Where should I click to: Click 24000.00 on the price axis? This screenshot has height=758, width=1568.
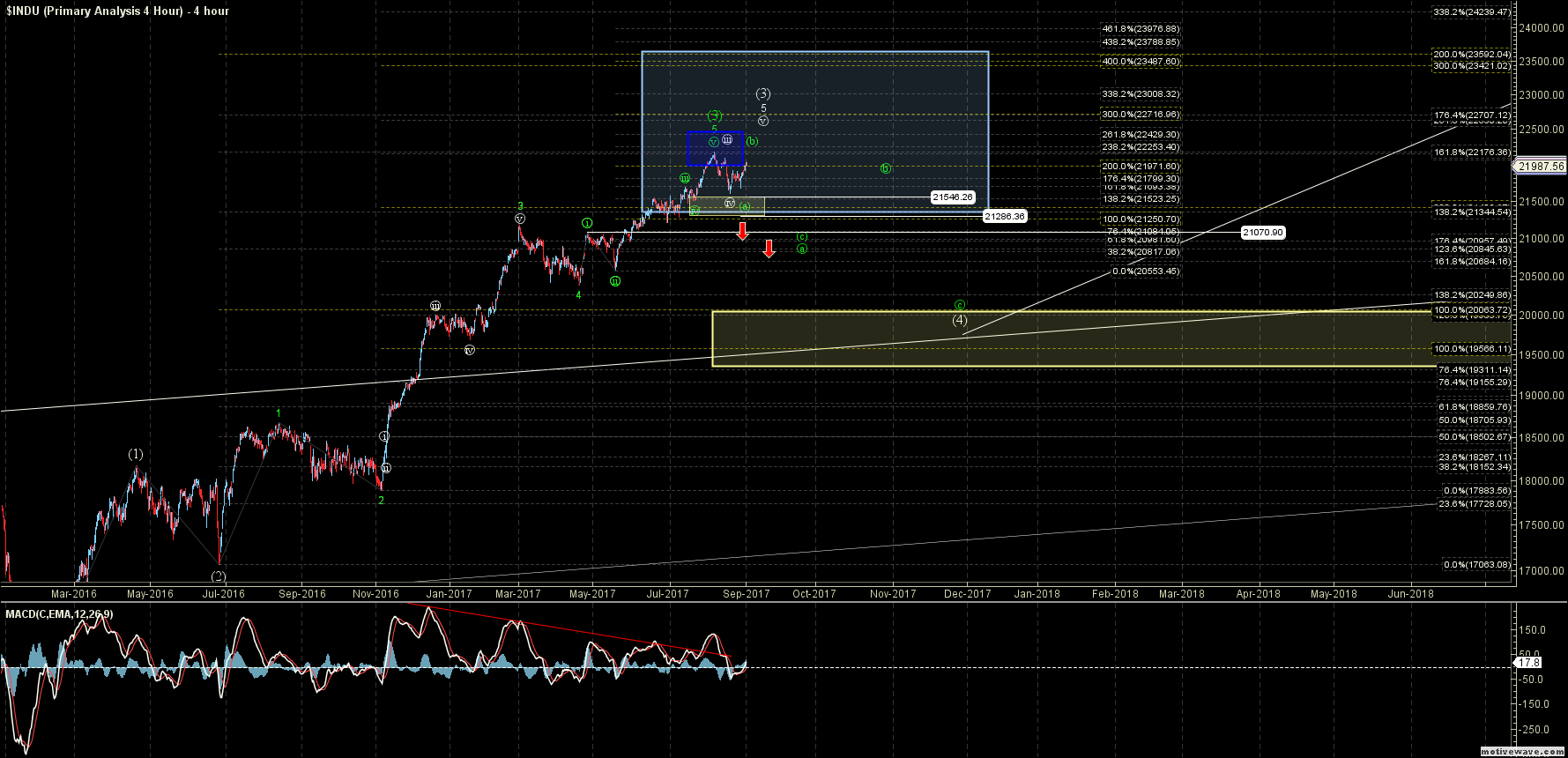coord(1542,28)
